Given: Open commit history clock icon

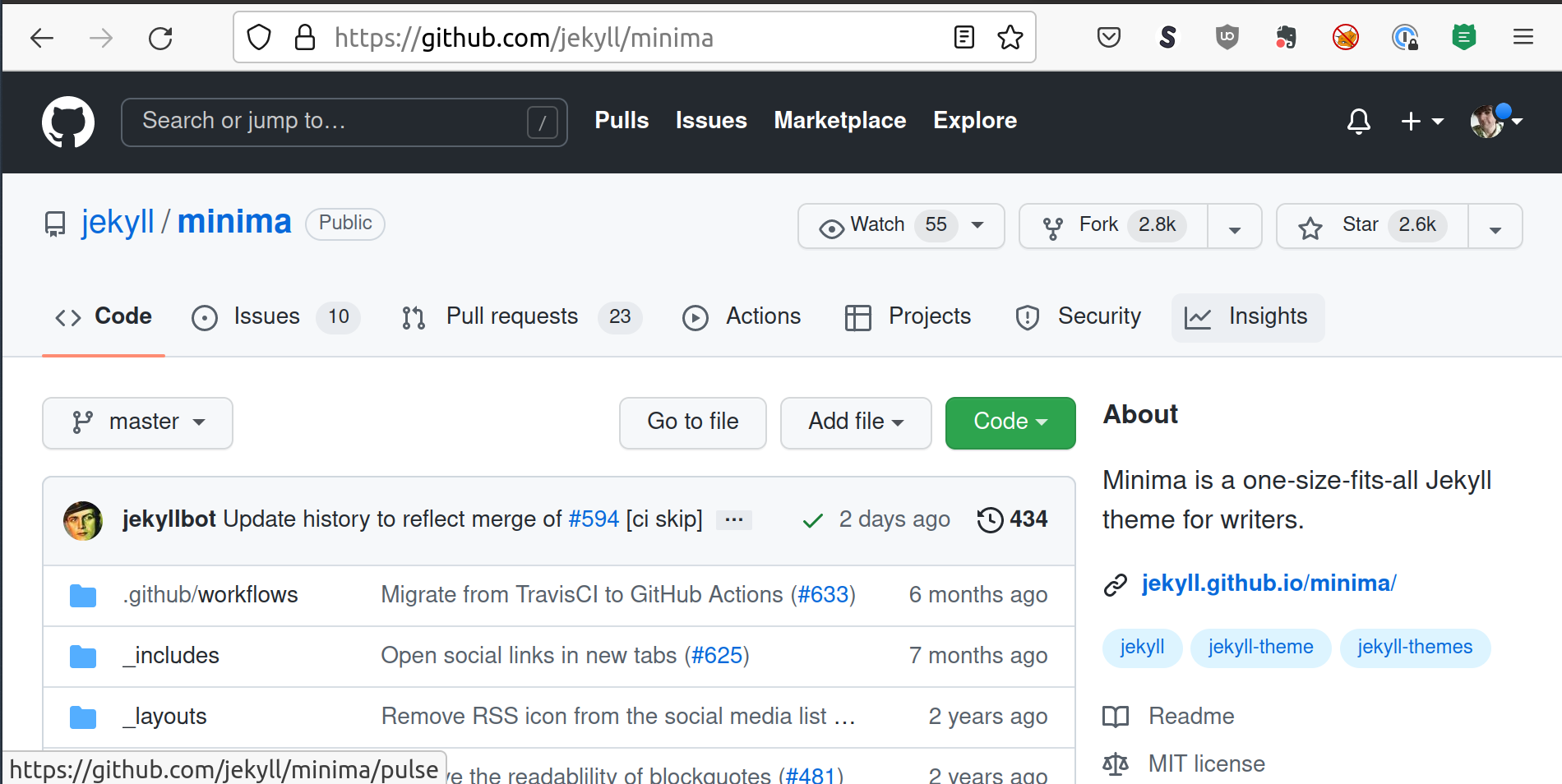Looking at the screenshot, I should (990, 519).
